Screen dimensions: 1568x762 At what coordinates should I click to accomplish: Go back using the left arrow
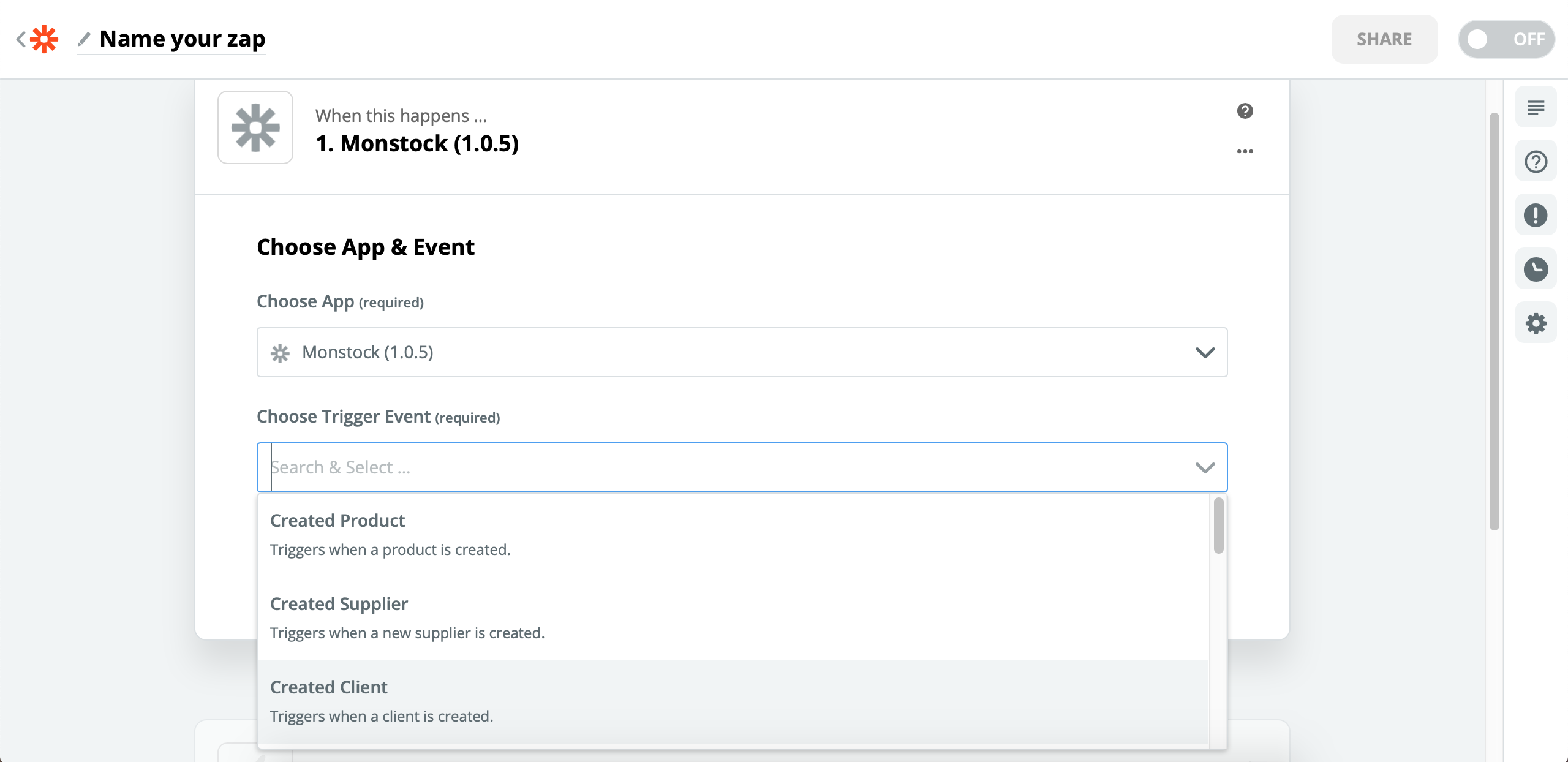tap(21, 39)
